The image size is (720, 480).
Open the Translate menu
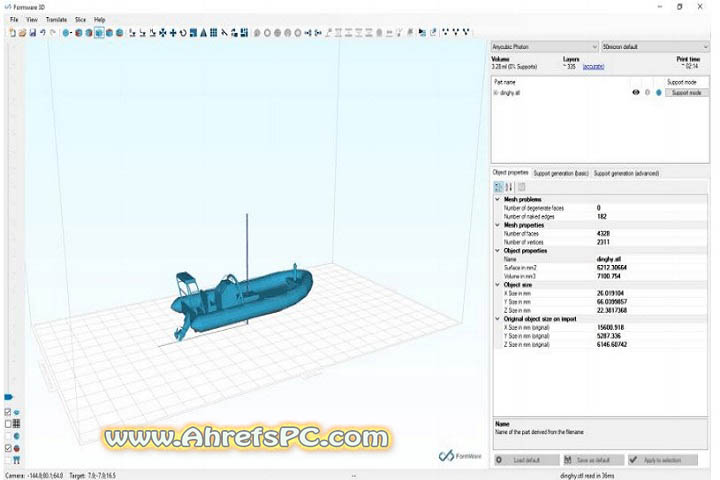(56, 20)
